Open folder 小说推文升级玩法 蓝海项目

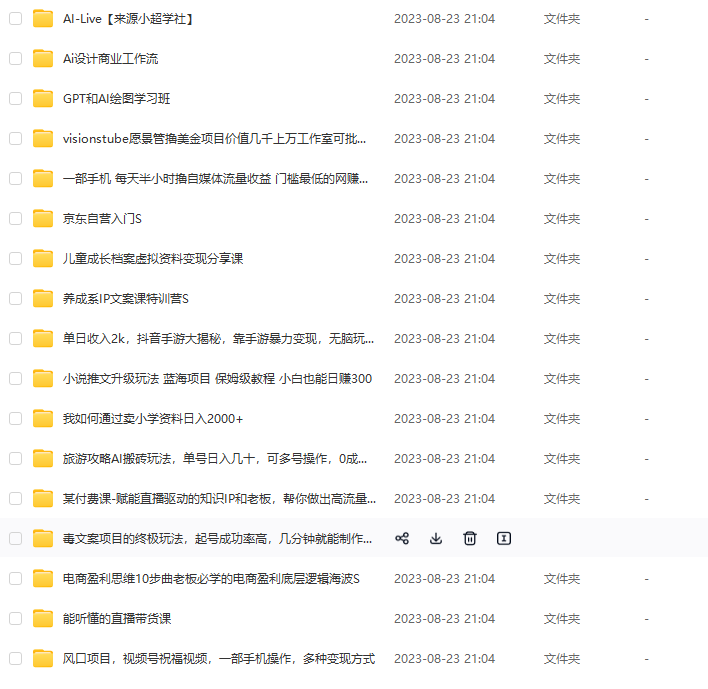(x=217, y=378)
